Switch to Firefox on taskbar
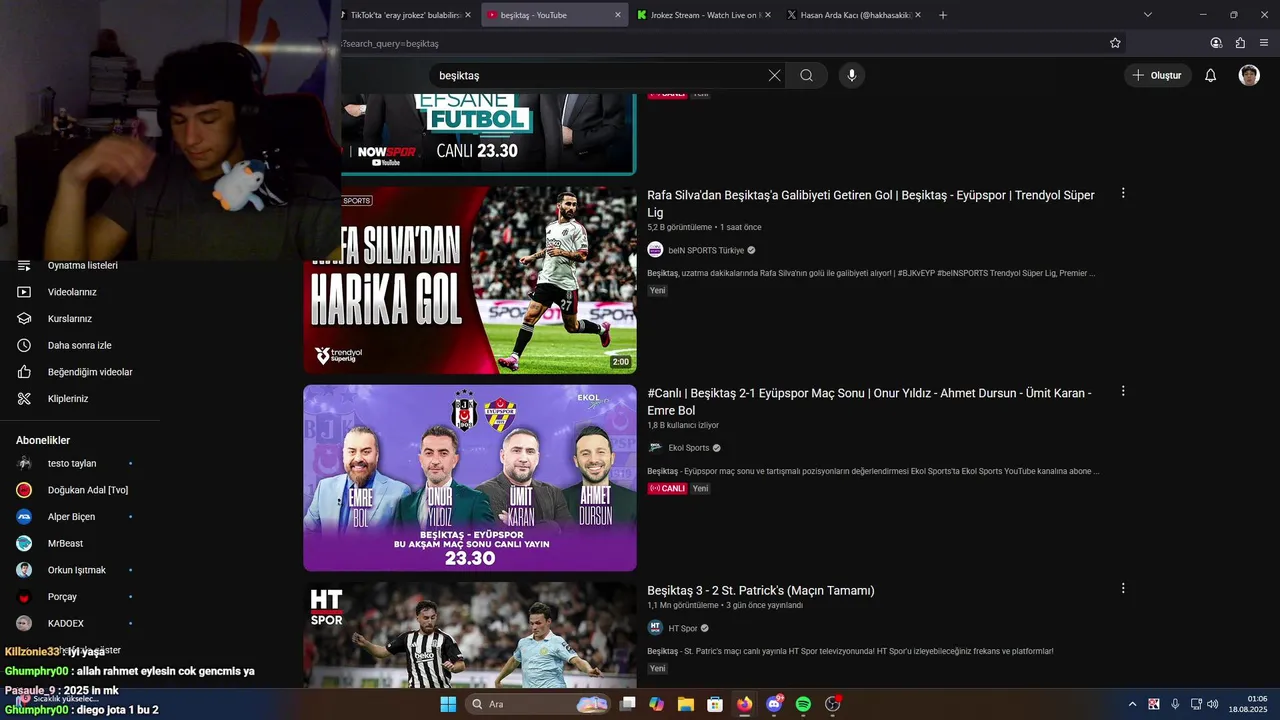The image size is (1280, 720). (744, 704)
